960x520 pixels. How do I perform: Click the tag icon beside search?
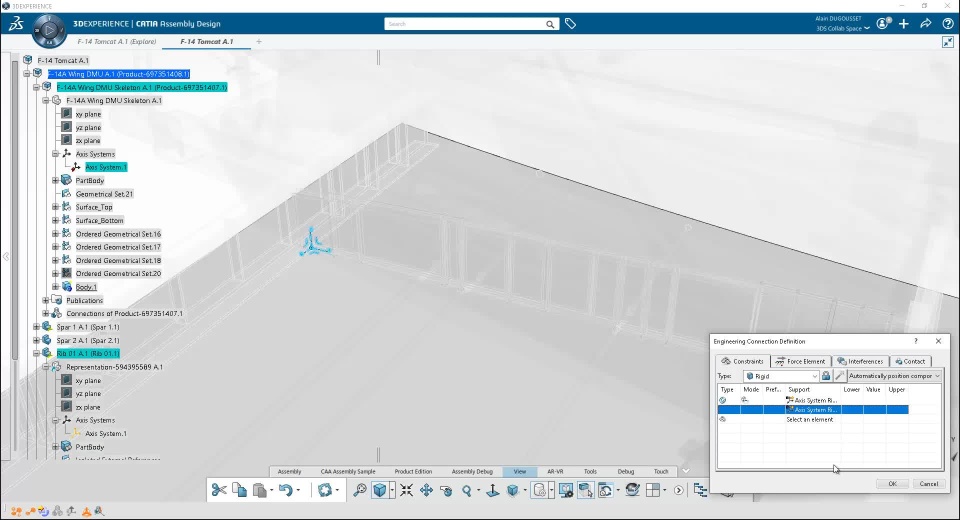pos(571,24)
